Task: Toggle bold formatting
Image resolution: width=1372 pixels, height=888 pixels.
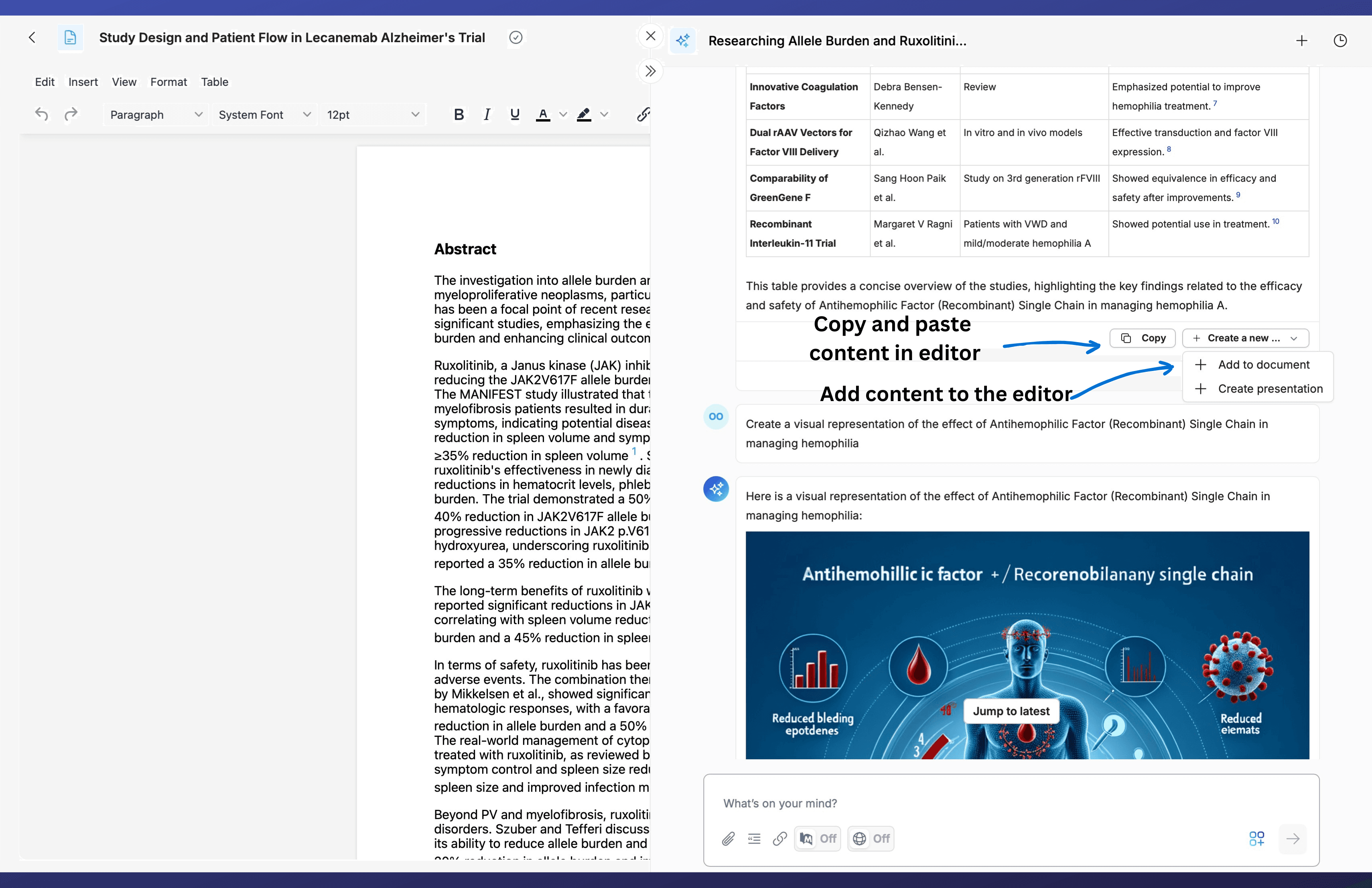Action: pos(458,114)
